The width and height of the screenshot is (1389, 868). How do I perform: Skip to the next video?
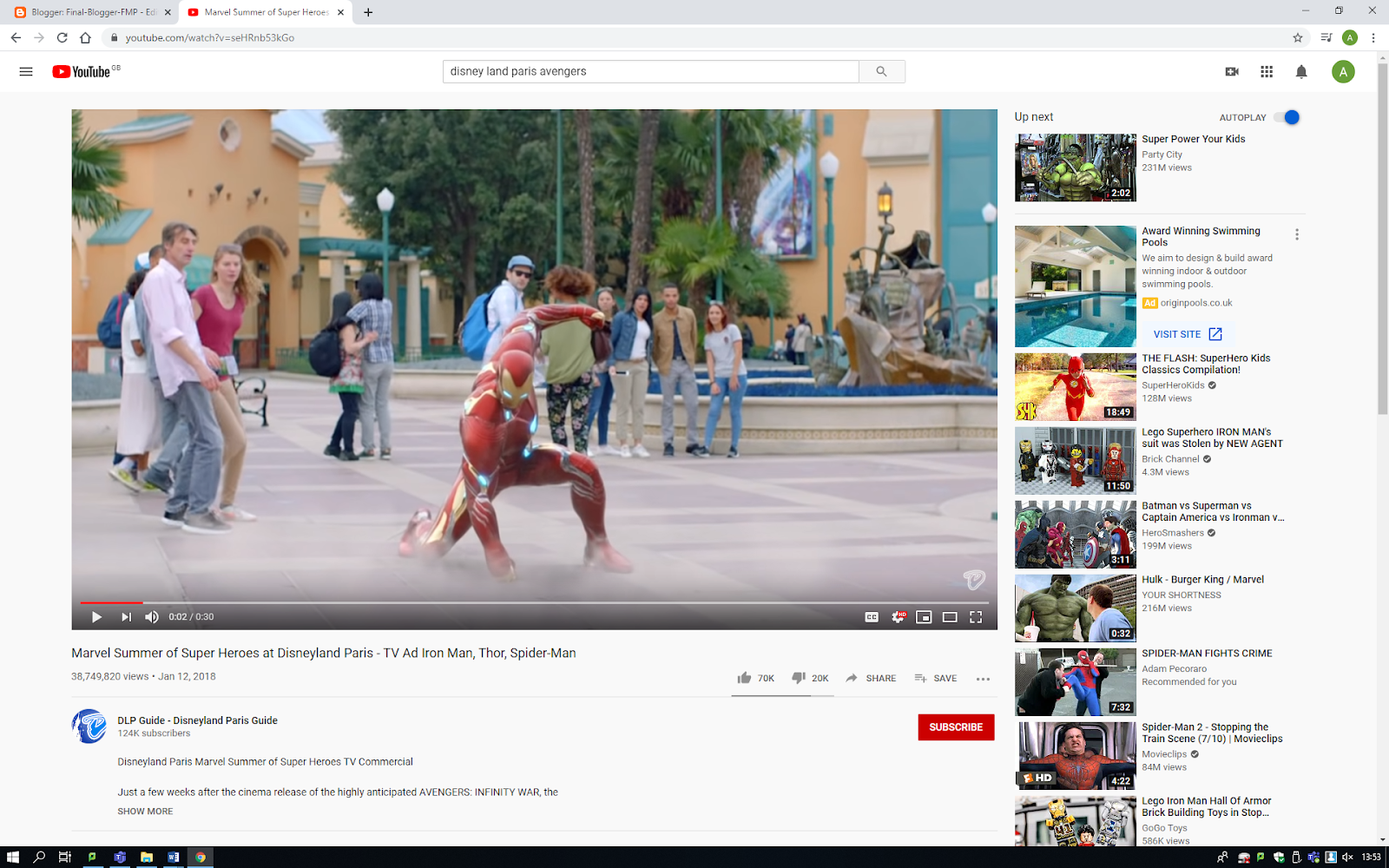click(x=126, y=617)
